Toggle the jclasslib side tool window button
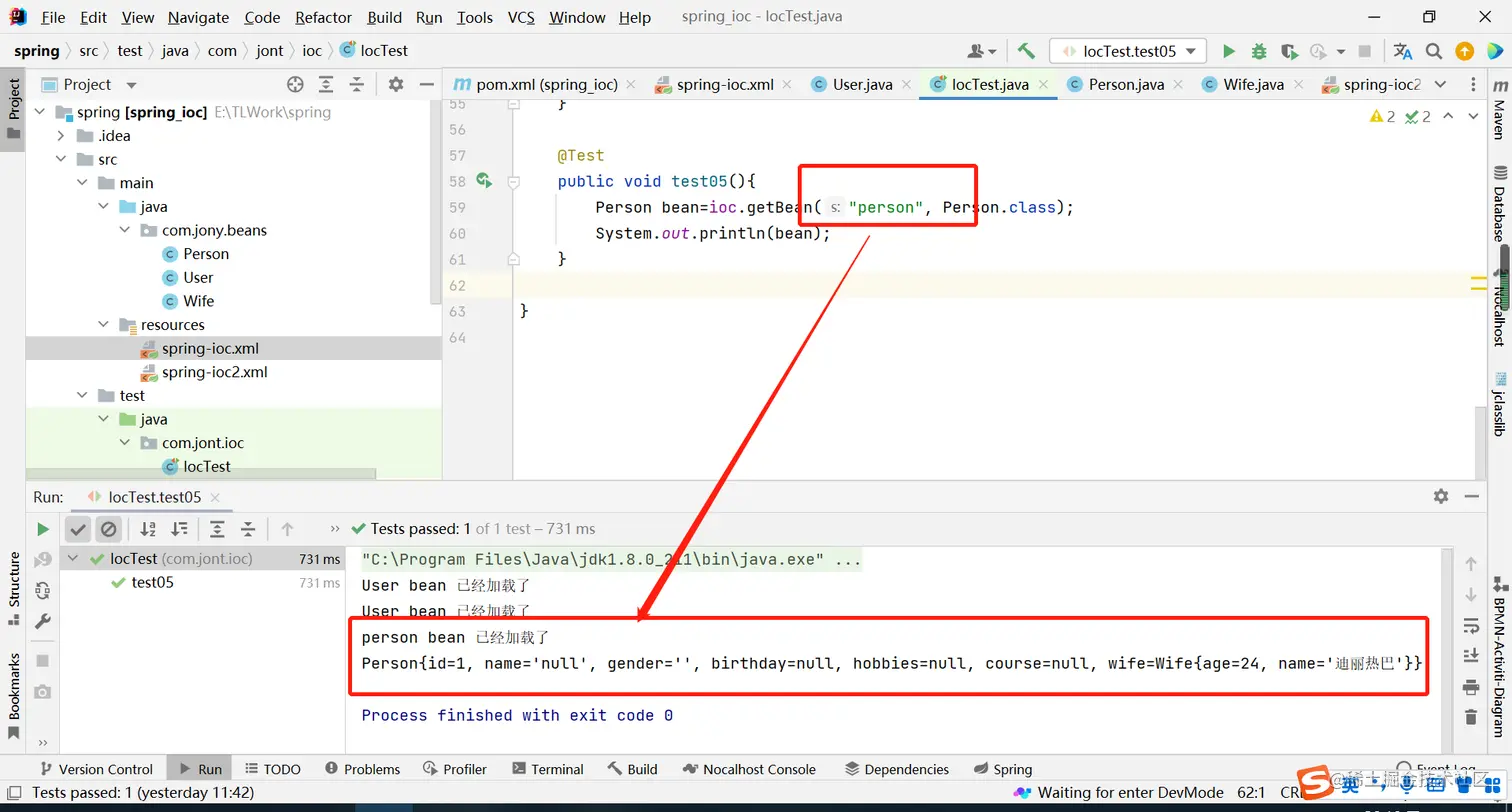This screenshot has height=812, width=1512. coord(1499,404)
